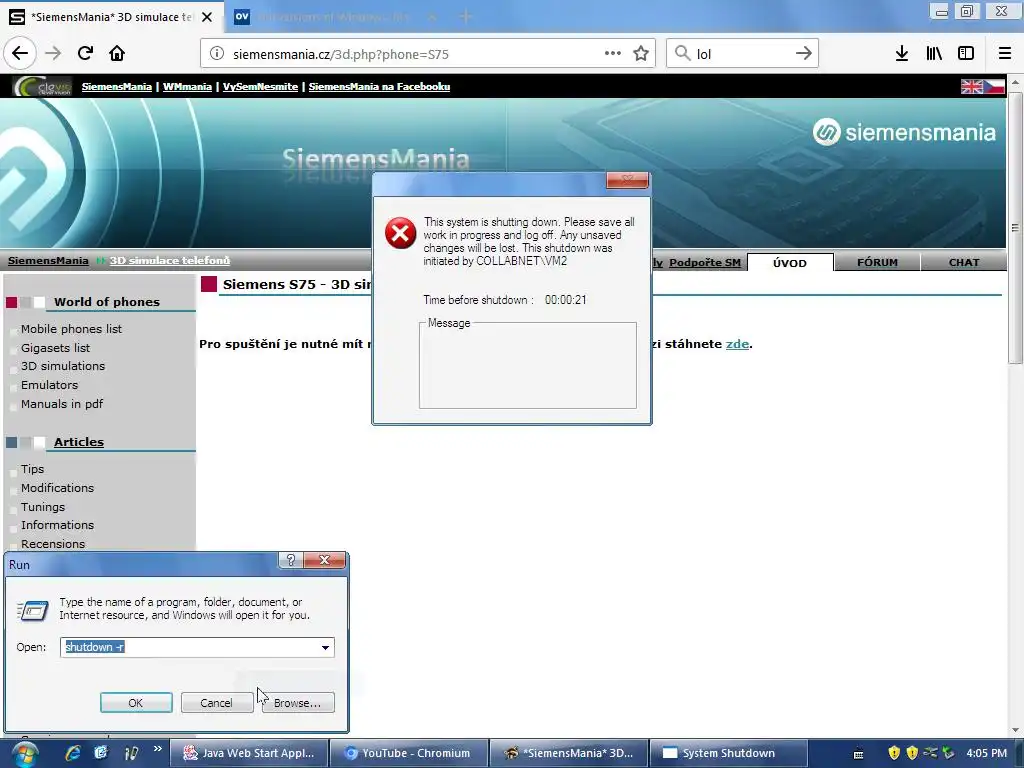The width and height of the screenshot is (1024, 768).
Task: Click 3D simulace telefonů breadcrumb
Action: [x=170, y=261]
